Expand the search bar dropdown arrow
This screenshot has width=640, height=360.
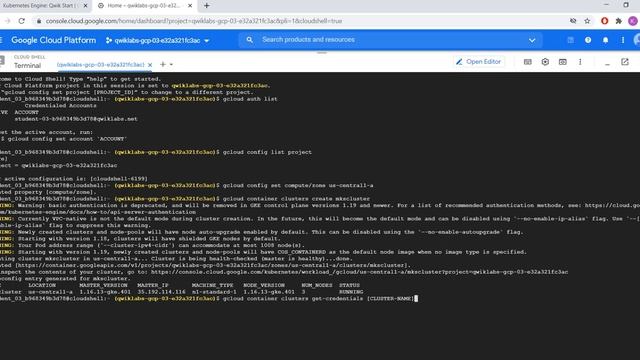[532, 40]
